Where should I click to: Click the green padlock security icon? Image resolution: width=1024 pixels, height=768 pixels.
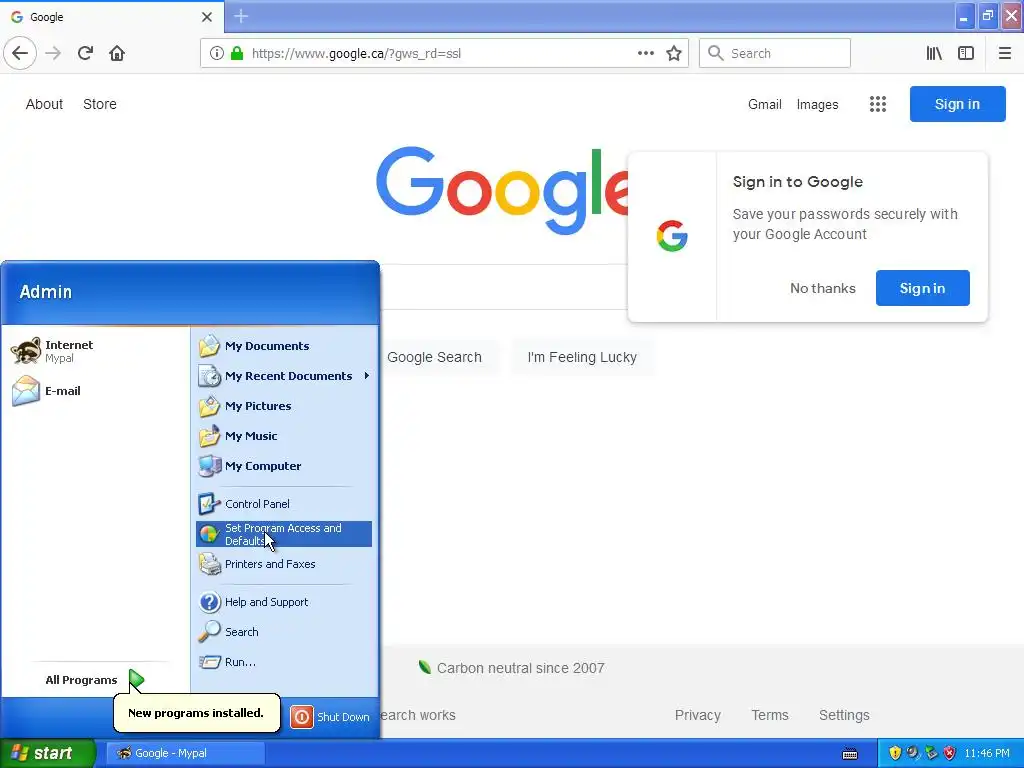coord(237,53)
